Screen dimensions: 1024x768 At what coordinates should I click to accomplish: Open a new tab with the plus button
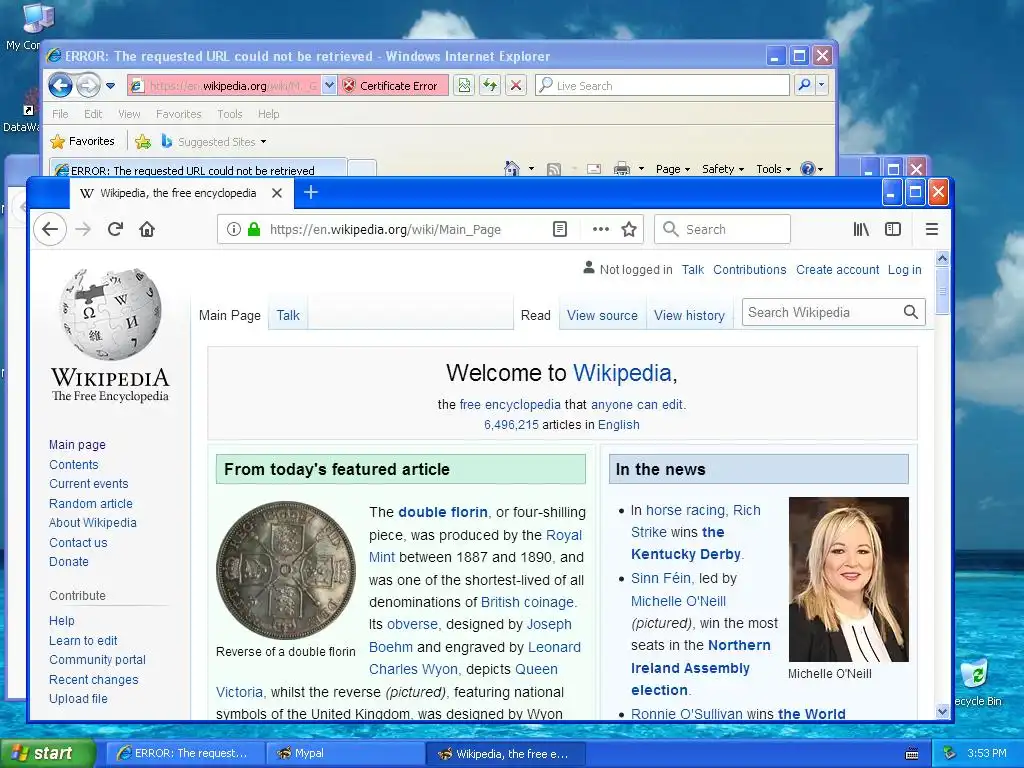[311, 193]
